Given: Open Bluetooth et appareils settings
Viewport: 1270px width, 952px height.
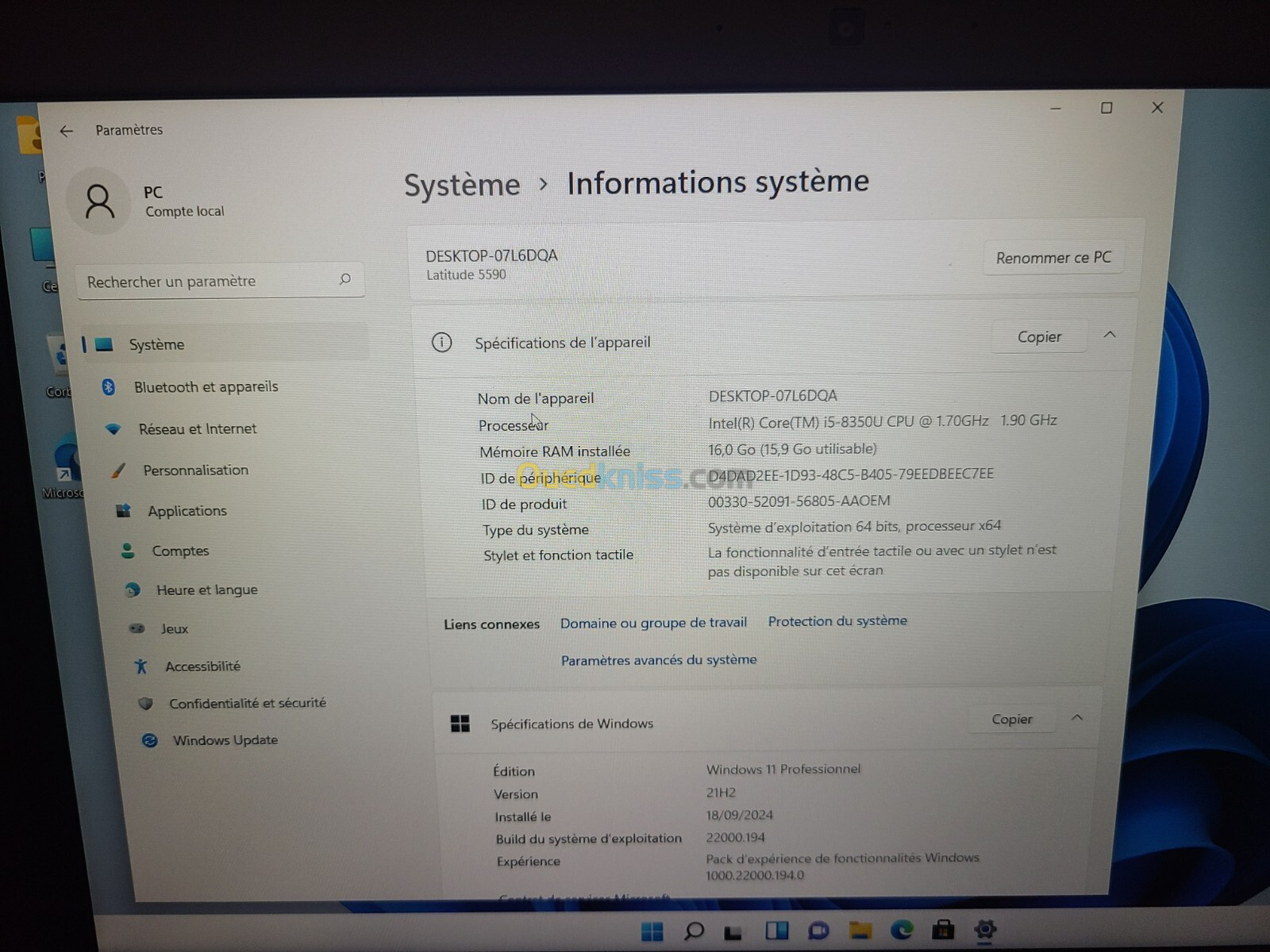Looking at the screenshot, I should (206, 387).
